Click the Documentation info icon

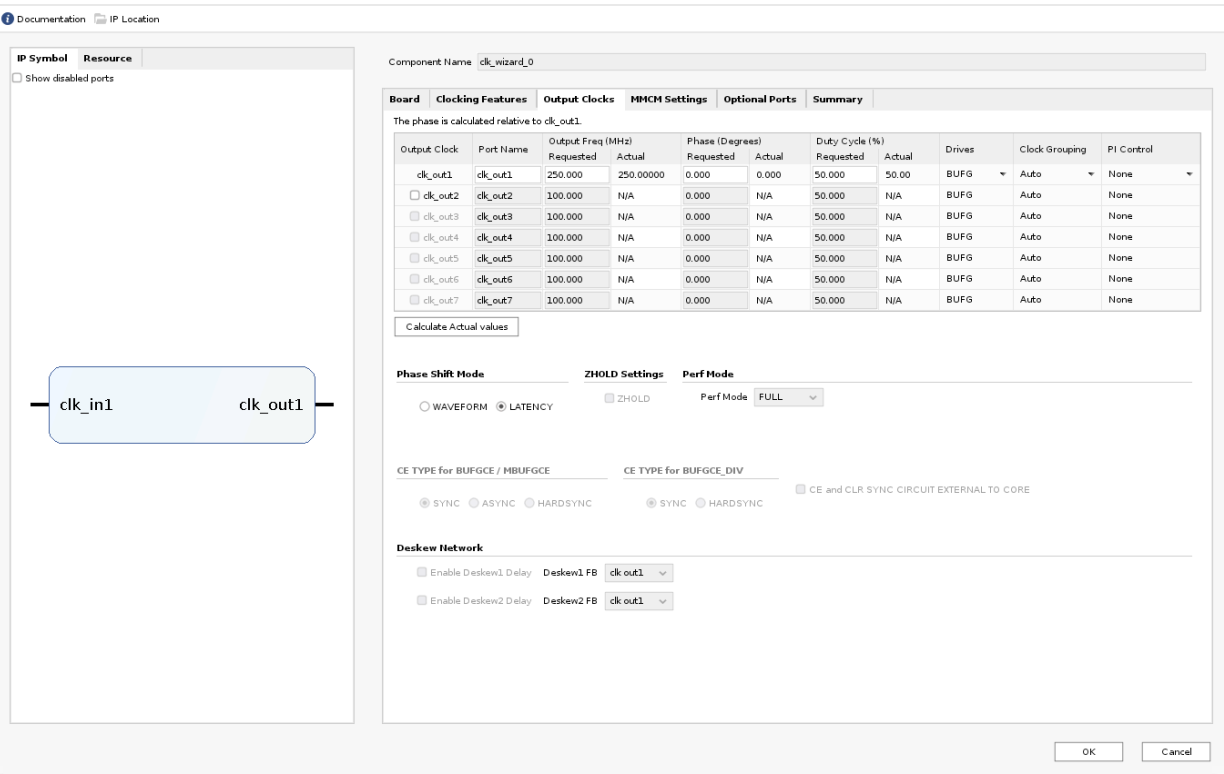tap(8, 20)
